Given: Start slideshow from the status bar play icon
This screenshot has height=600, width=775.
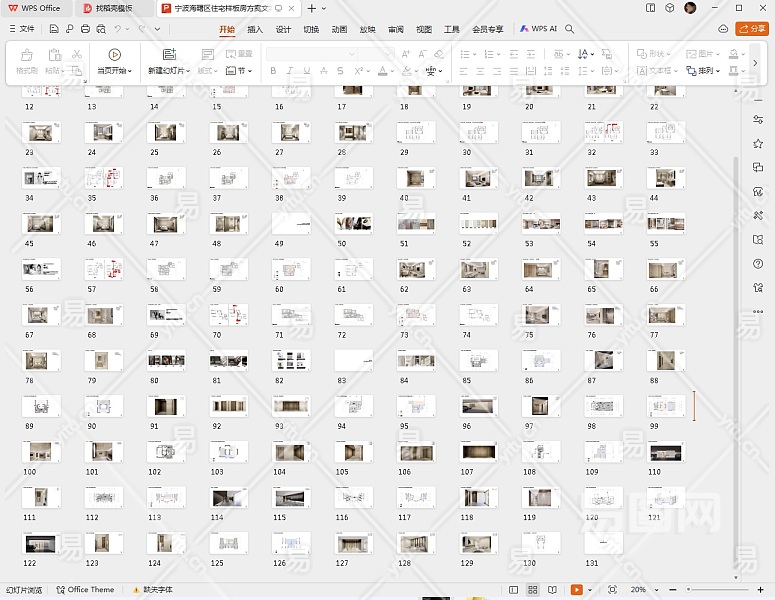Looking at the screenshot, I should [x=575, y=590].
